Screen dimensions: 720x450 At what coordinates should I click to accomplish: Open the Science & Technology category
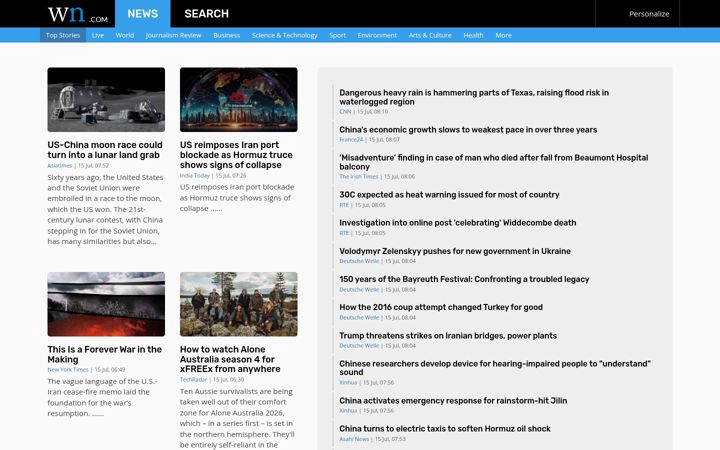(x=284, y=35)
